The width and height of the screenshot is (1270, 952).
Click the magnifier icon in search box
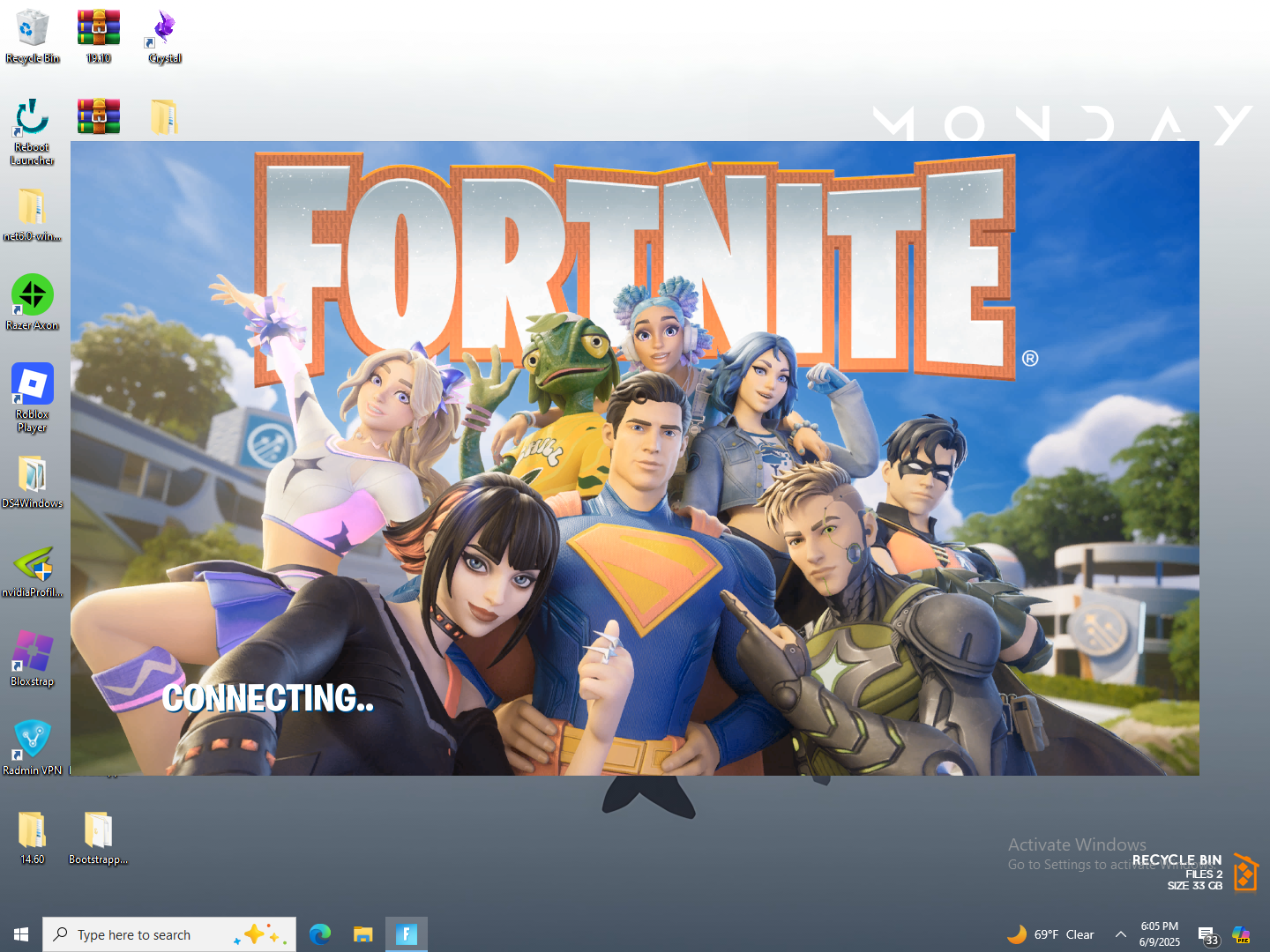(60, 934)
